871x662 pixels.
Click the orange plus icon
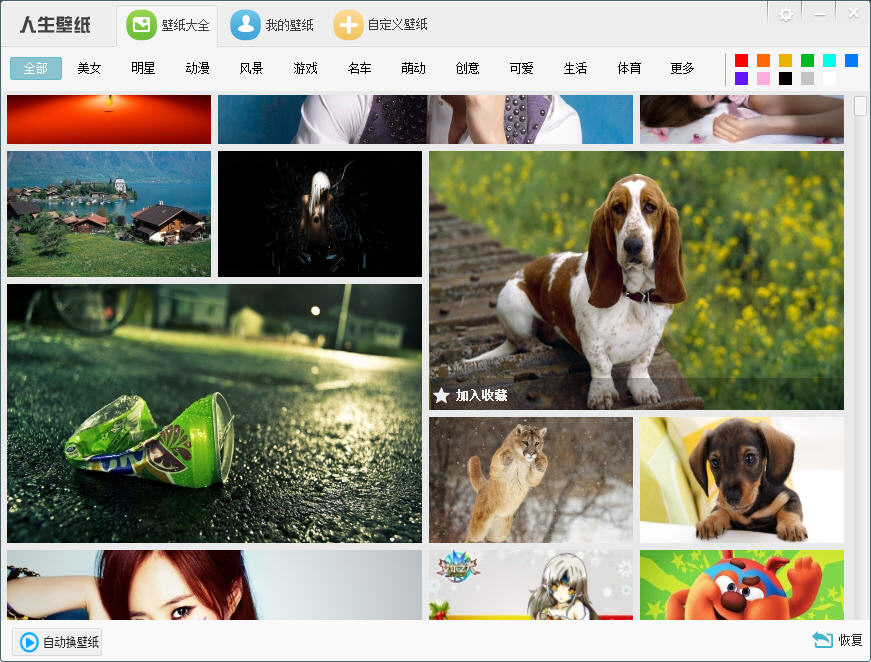(x=348, y=25)
